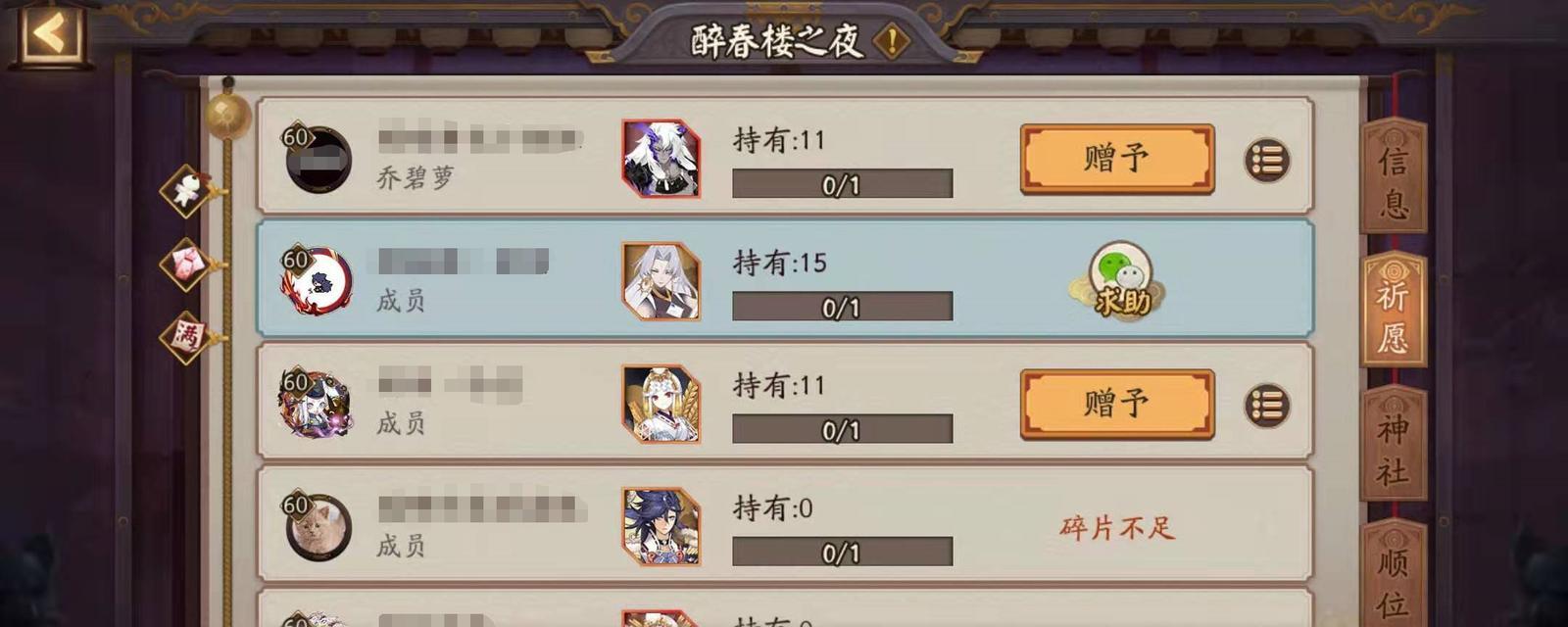The image size is (1568, 627).
Task: Open the exclamation info icon beside title
Action: 891,41
